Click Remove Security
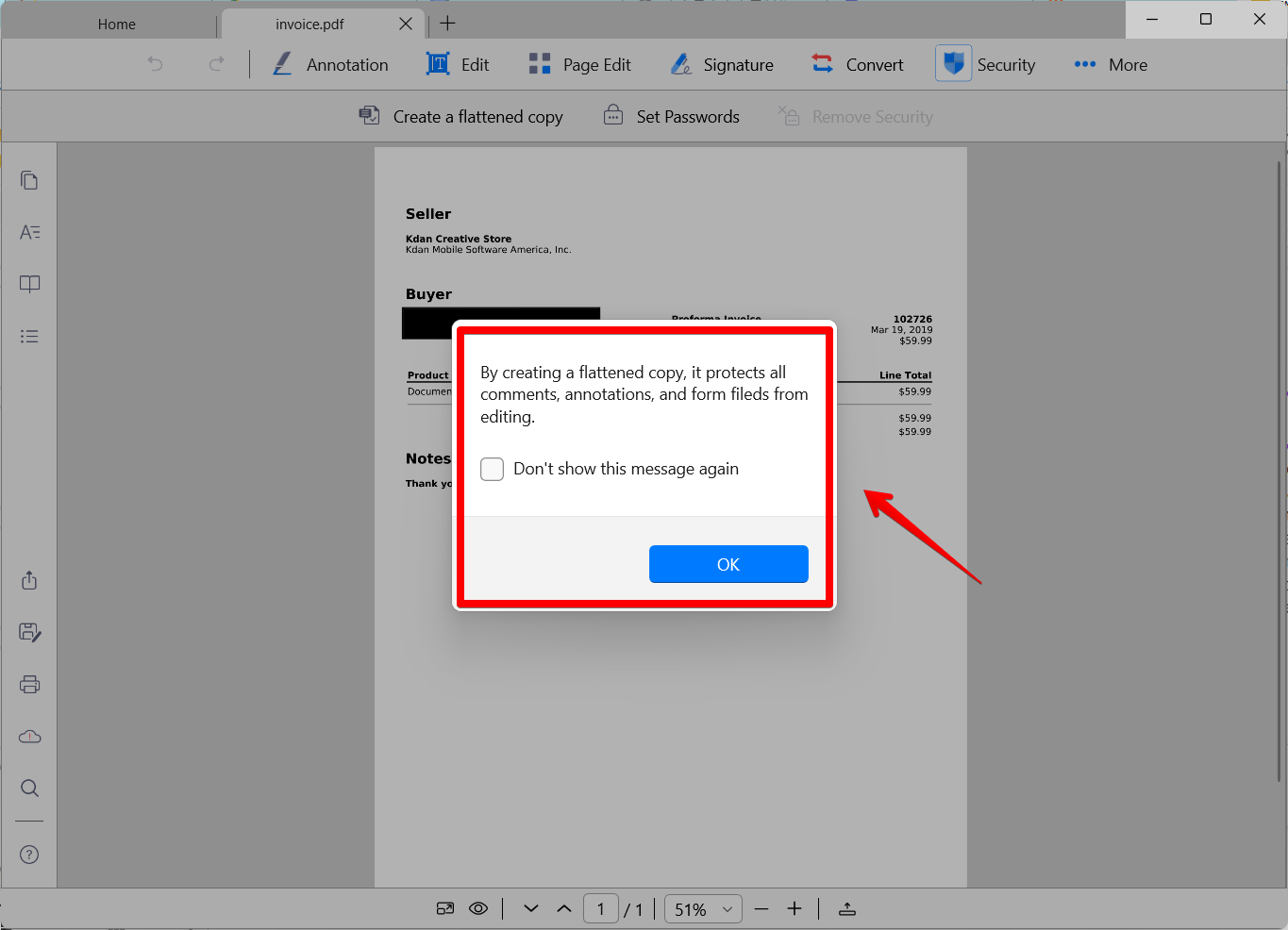Image resolution: width=1288 pixels, height=930 pixels. tap(855, 116)
